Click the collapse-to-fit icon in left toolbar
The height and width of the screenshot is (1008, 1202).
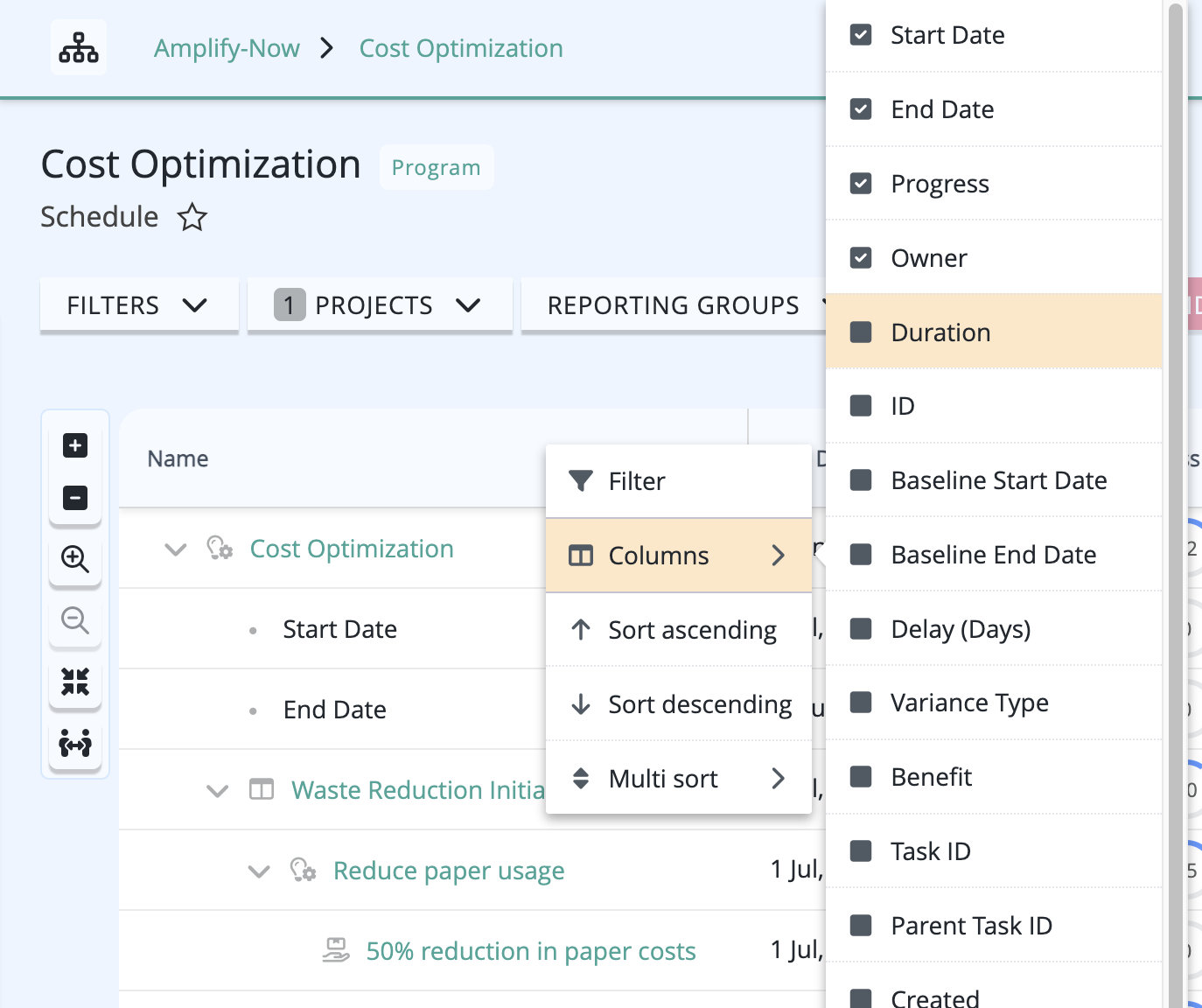click(75, 683)
